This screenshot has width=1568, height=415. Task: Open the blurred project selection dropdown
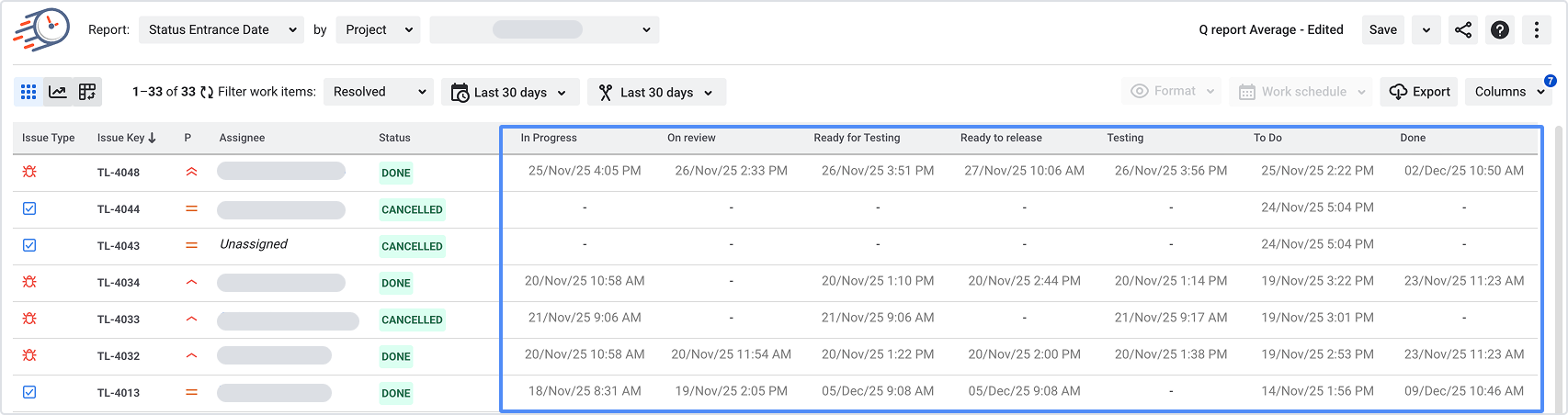(544, 29)
